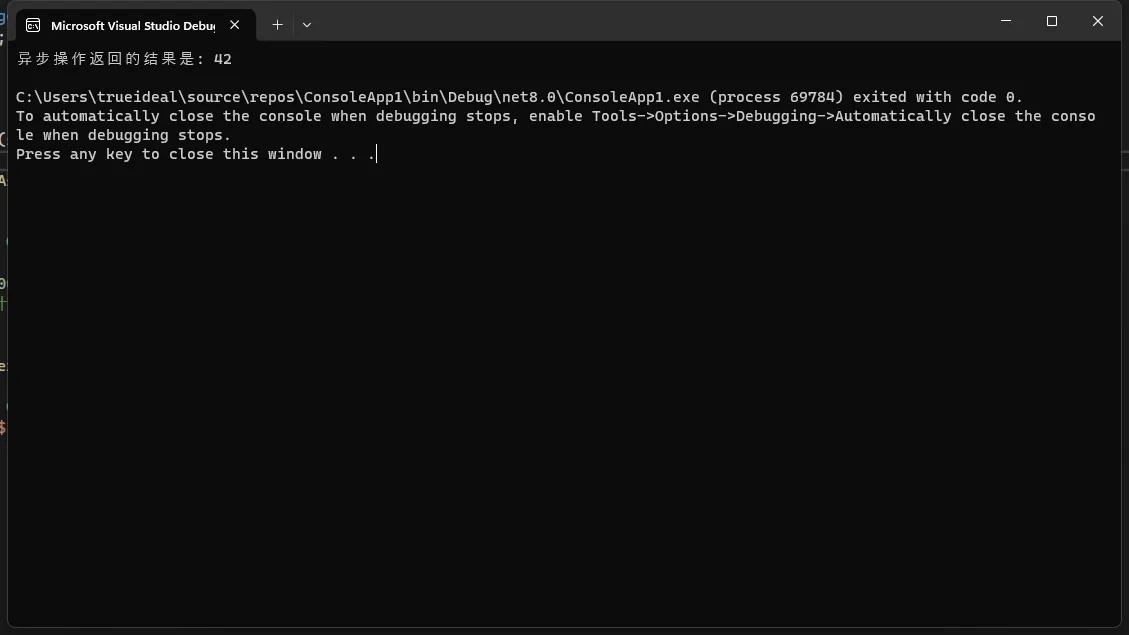The image size is (1129, 635).
Task: Click the ConsoleApp1.exe filename in the path
Action: [631, 97]
